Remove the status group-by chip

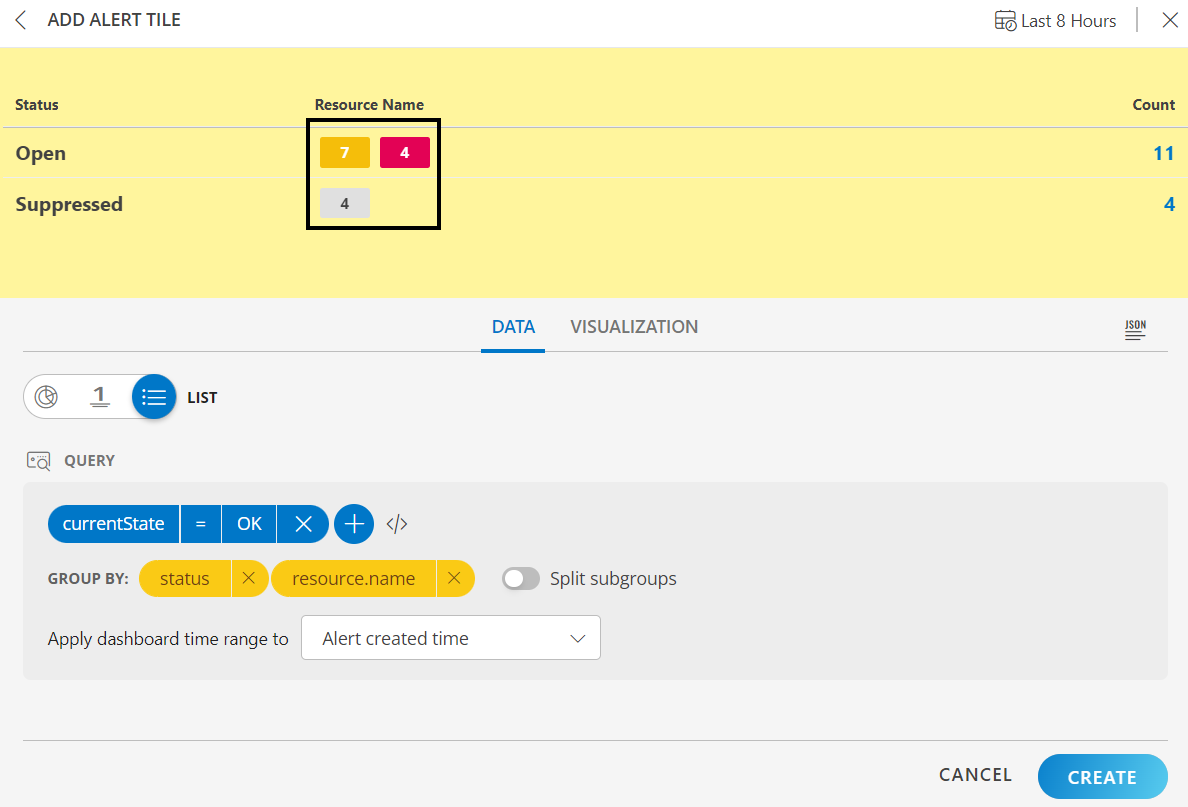pos(250,578)
